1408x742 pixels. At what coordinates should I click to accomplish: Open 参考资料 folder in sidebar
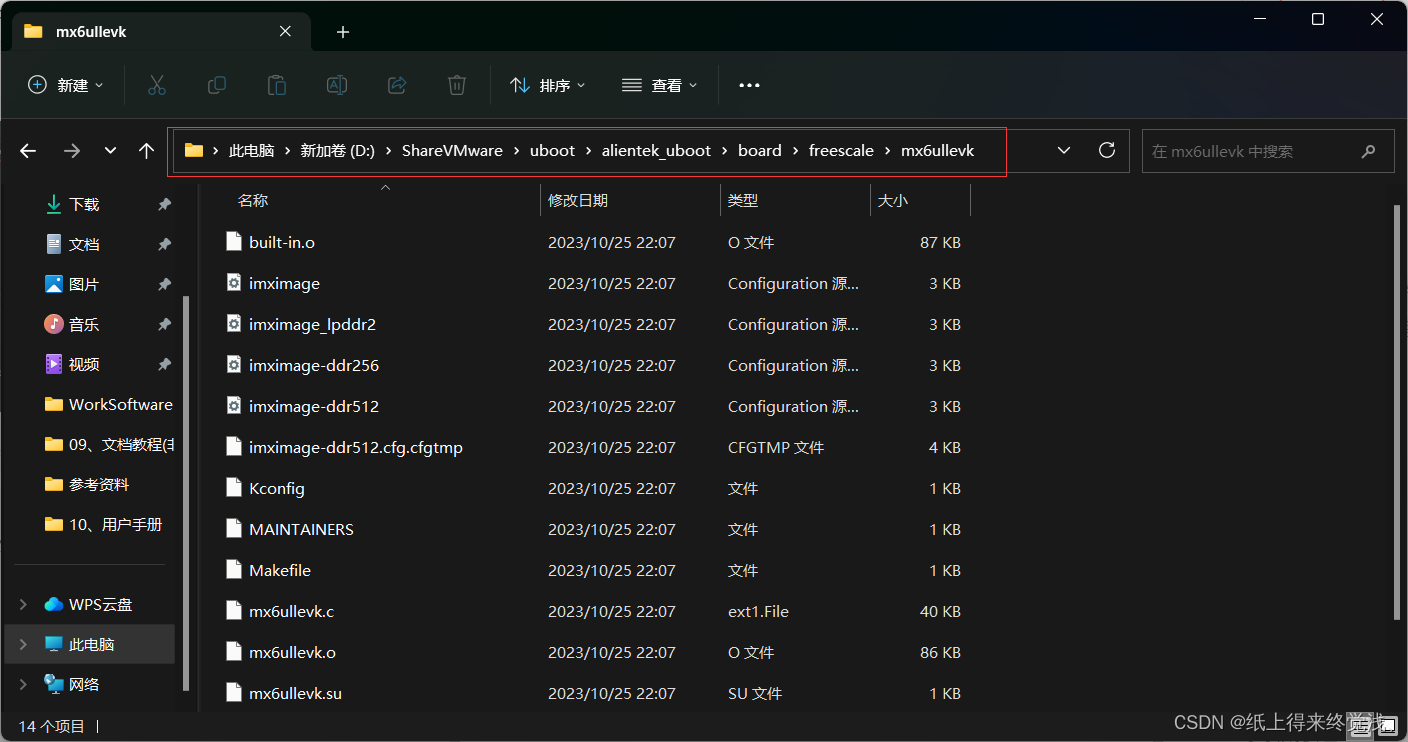click(99, 484)
